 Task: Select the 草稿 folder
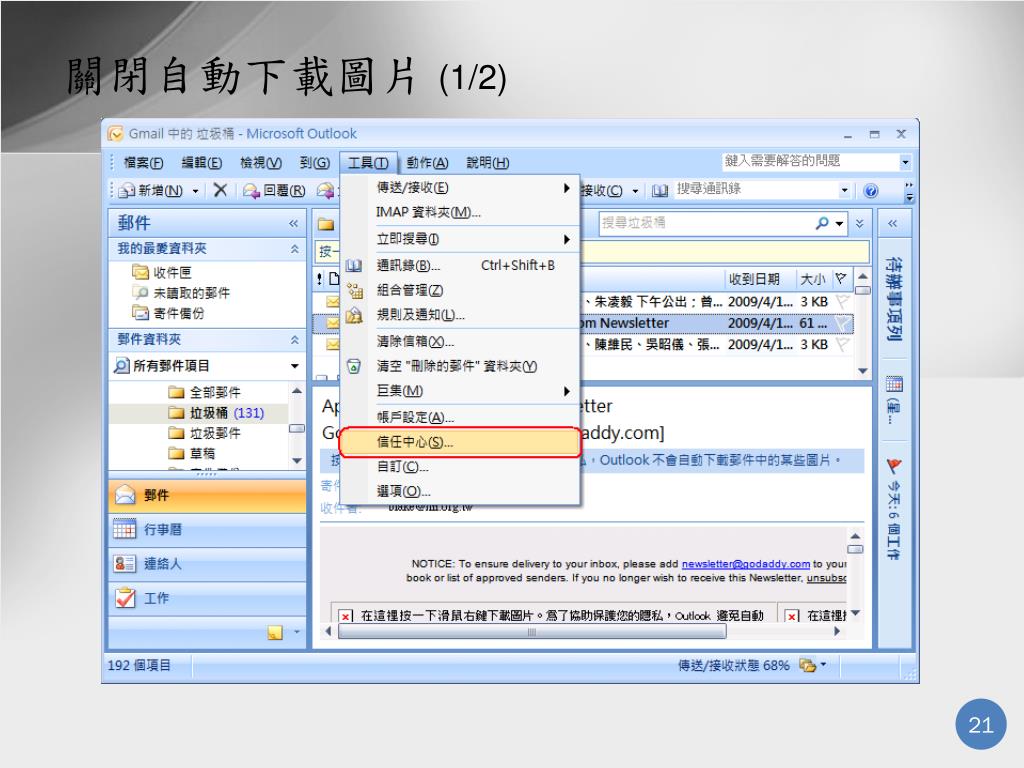coord(191,453)
